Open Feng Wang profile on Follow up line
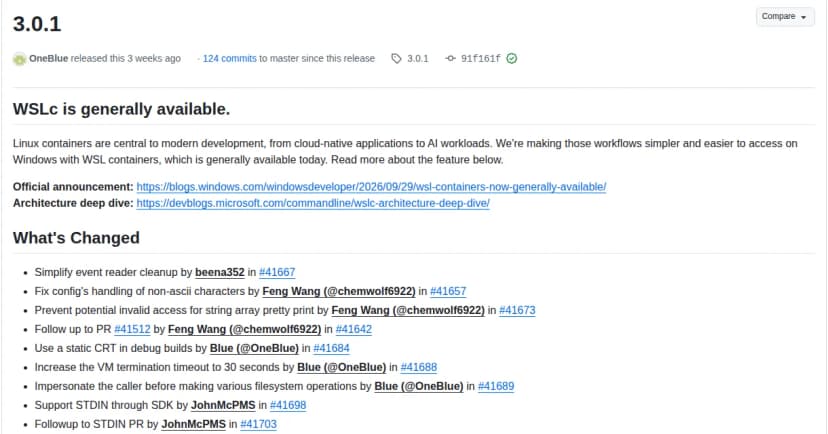Image resolution: width=828 pixels, height=434 pixels. pos(244,329)
